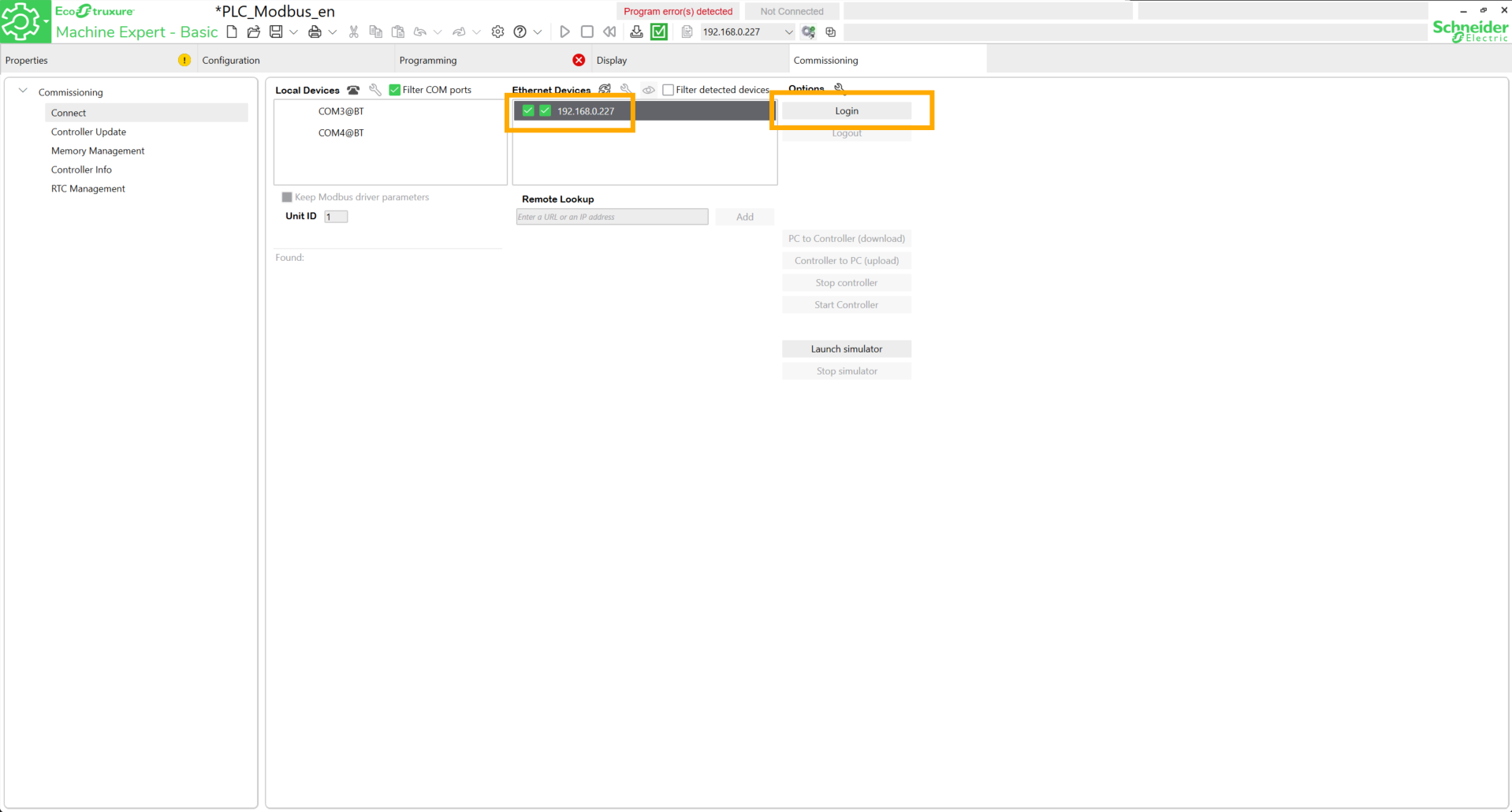Refresh the Ethernet Devices list

tap(605, 90)
